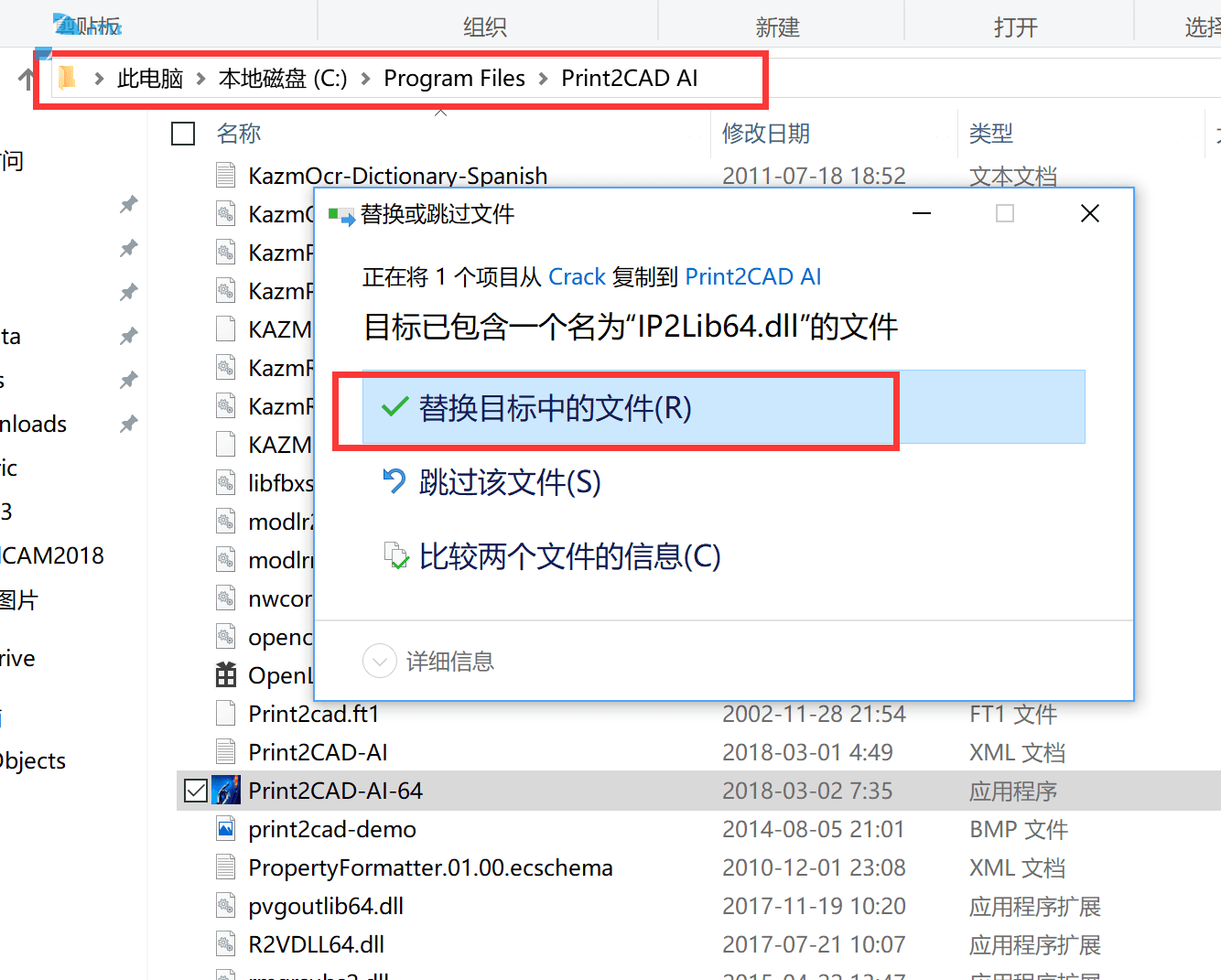Click the print2cad-demo bitmap image icon
1221x980 pixels.
coord(225,829)
